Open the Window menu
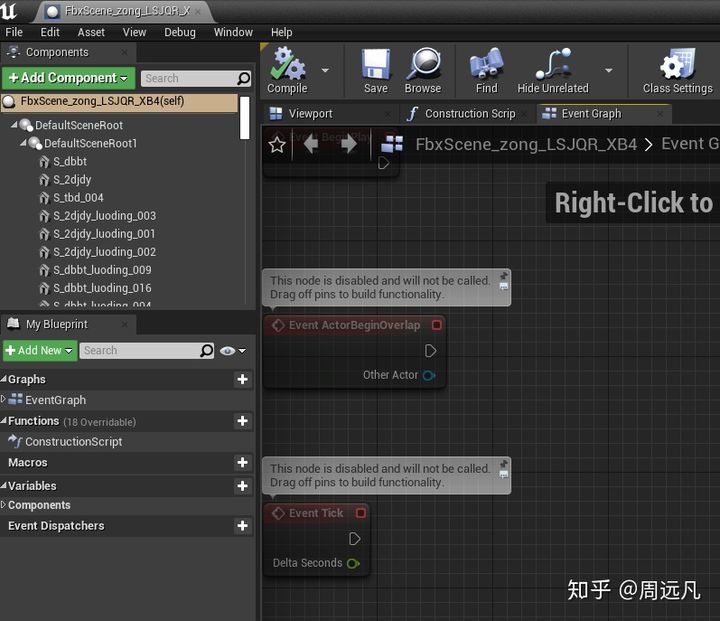720x621 pixels. (x=233, y=32)
